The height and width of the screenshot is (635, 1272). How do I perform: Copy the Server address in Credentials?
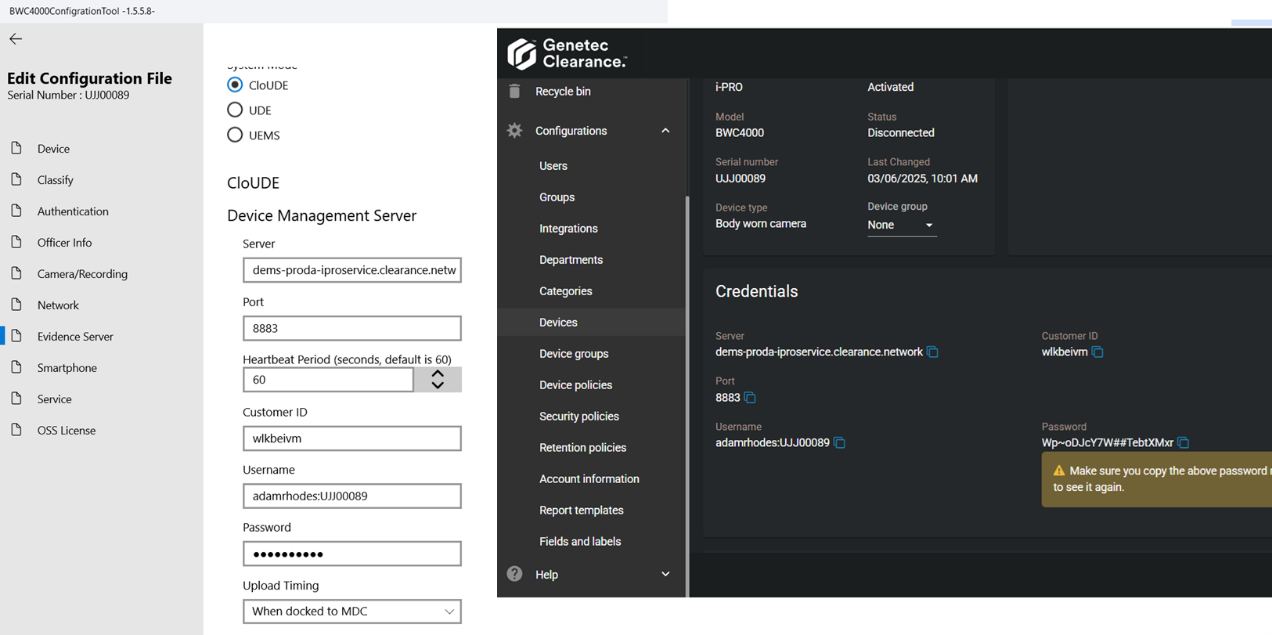(x=932, y=352)
